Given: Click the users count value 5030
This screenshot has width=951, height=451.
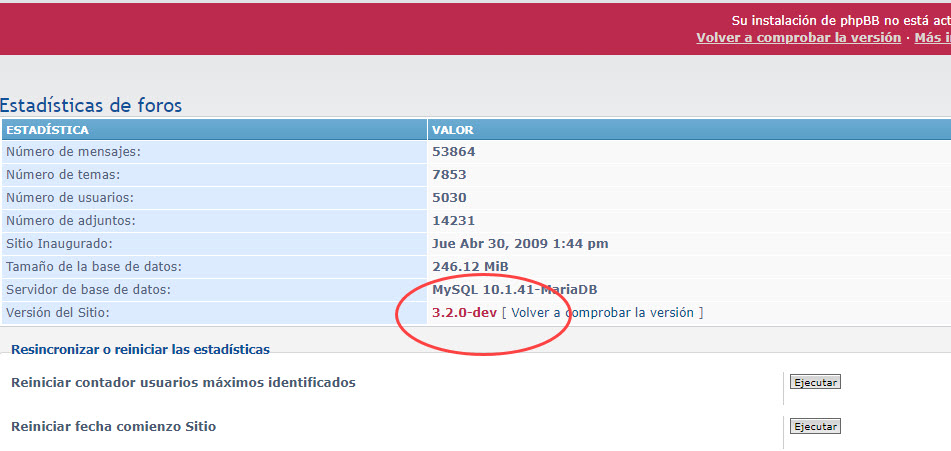Looking at the screenshot, I should pos(449,198).
